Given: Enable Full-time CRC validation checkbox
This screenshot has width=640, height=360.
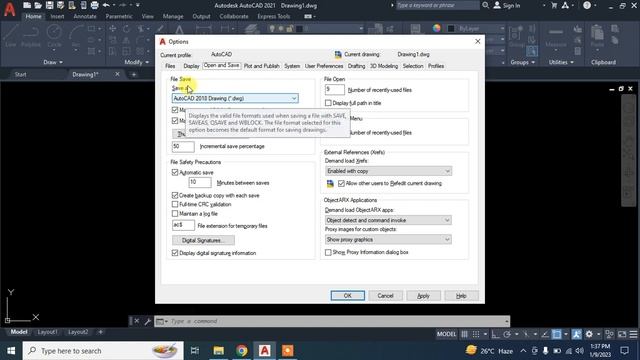Looking at the screenshot, I should click(175, 204).
